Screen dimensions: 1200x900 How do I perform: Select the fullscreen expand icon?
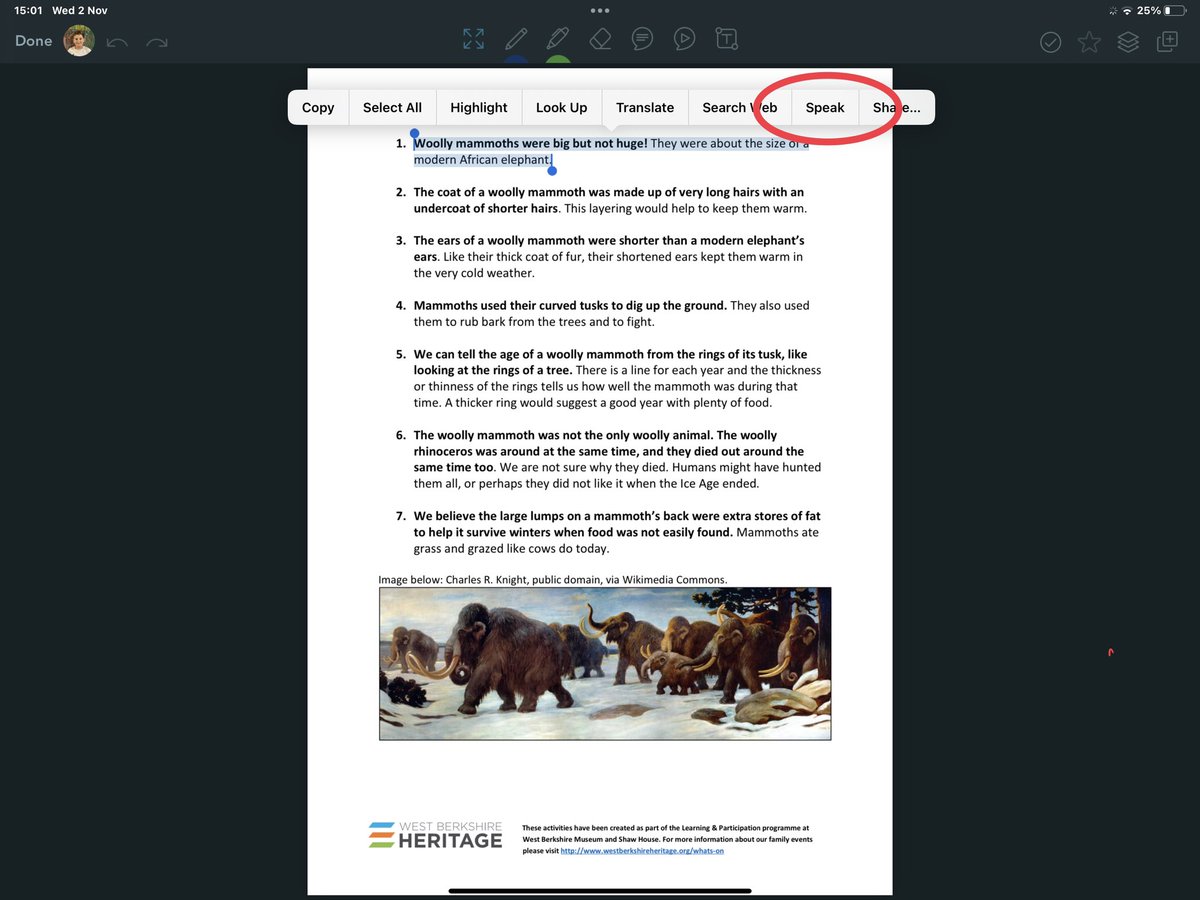473,38
